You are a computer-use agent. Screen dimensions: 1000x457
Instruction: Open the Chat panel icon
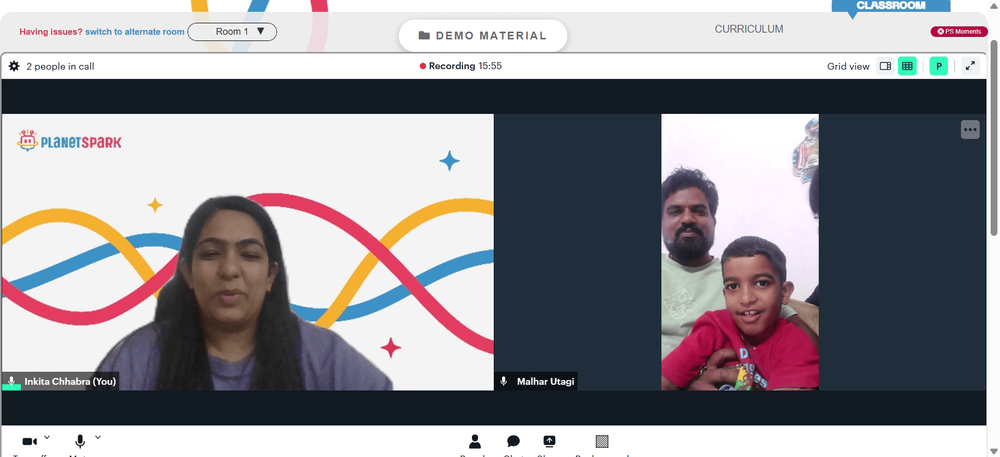pyautogui.click(x=513, y=441)
